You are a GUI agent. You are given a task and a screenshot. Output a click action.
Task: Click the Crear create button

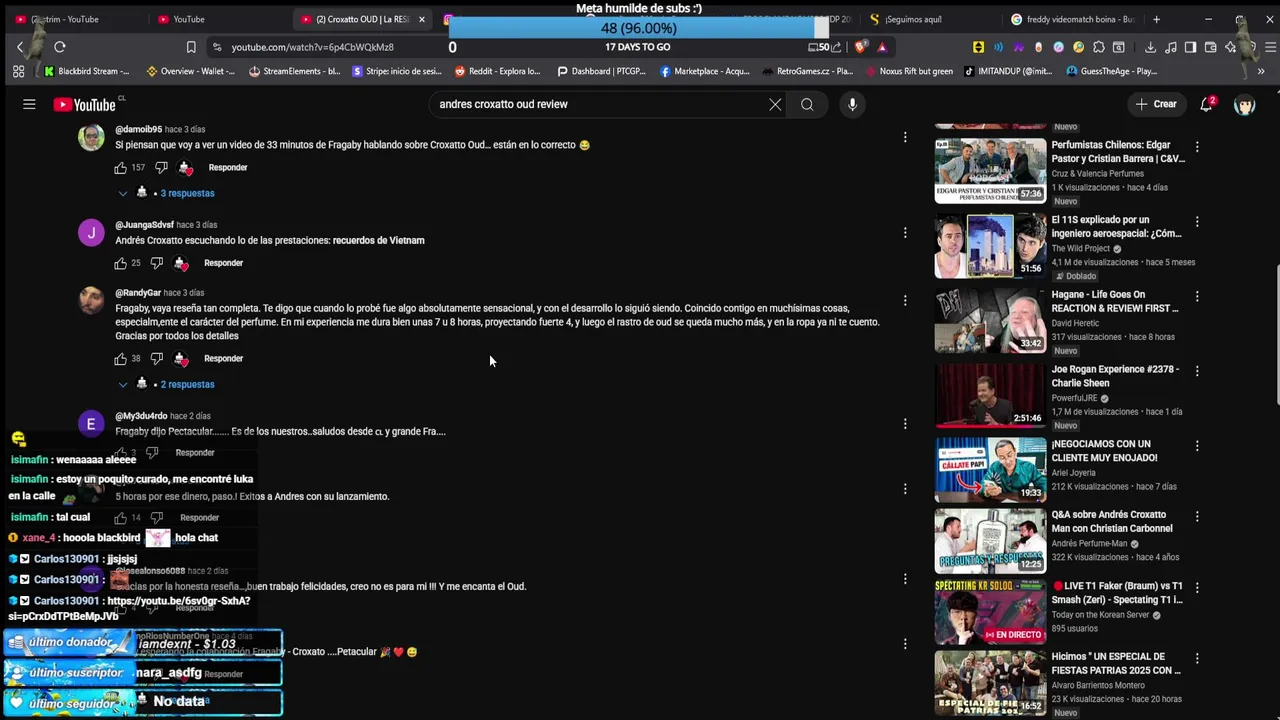pos(1156,104)
